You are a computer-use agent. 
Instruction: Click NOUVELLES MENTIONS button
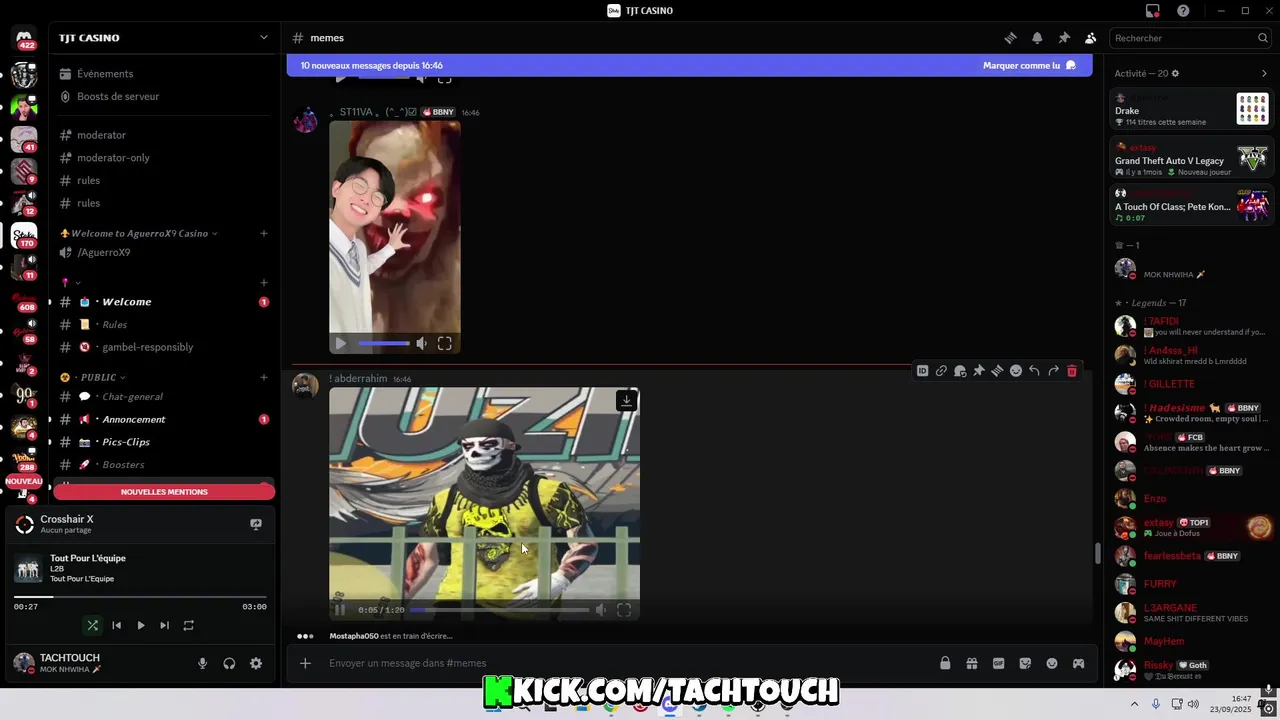[164, 492]
